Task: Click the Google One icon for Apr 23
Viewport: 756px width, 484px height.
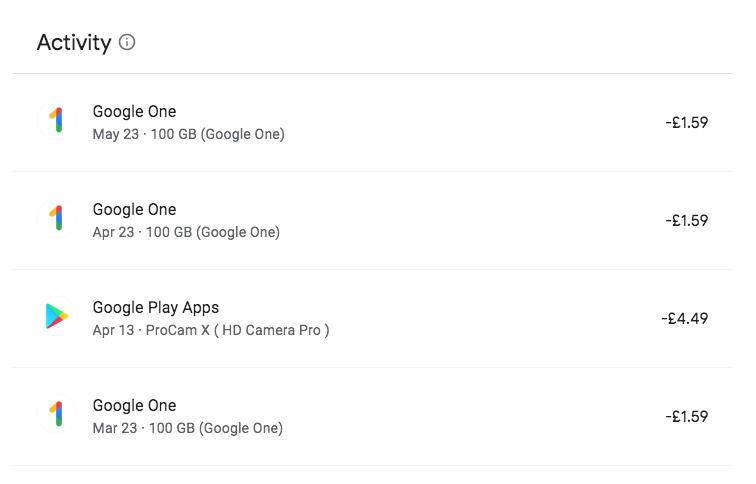Action: (57, 218)
